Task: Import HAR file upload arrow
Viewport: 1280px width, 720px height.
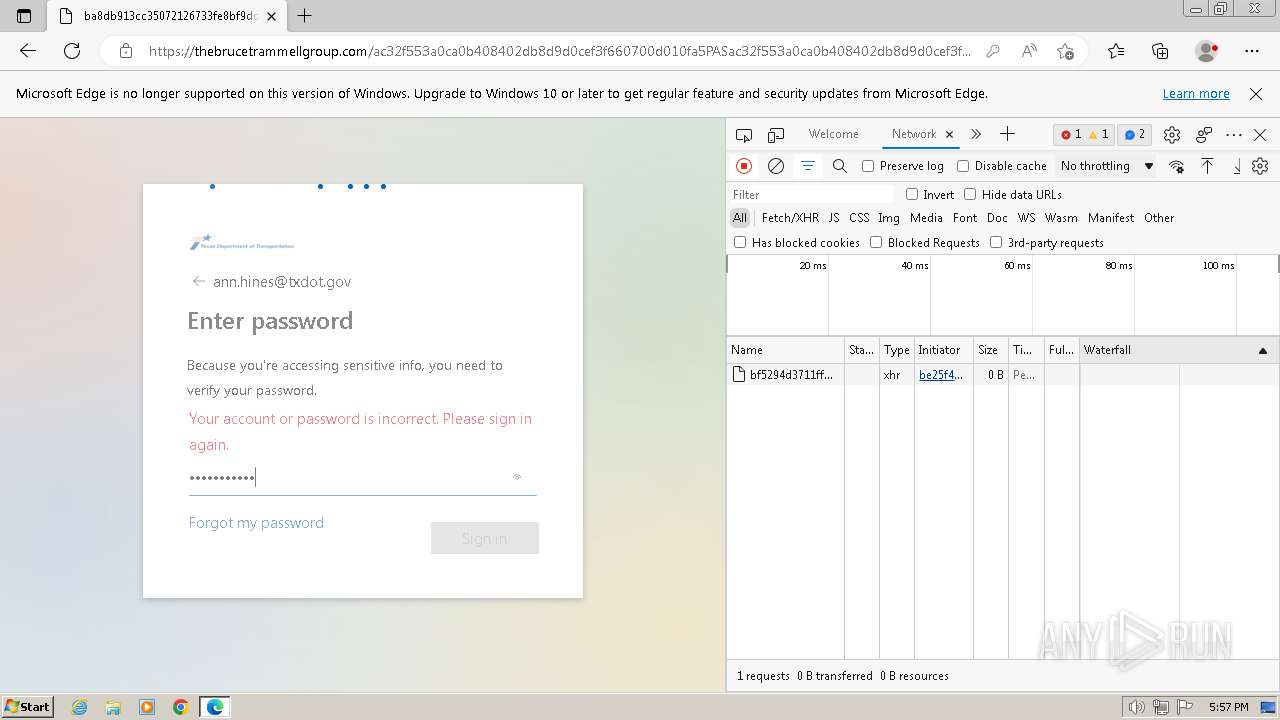Action: coord(1207,166)
